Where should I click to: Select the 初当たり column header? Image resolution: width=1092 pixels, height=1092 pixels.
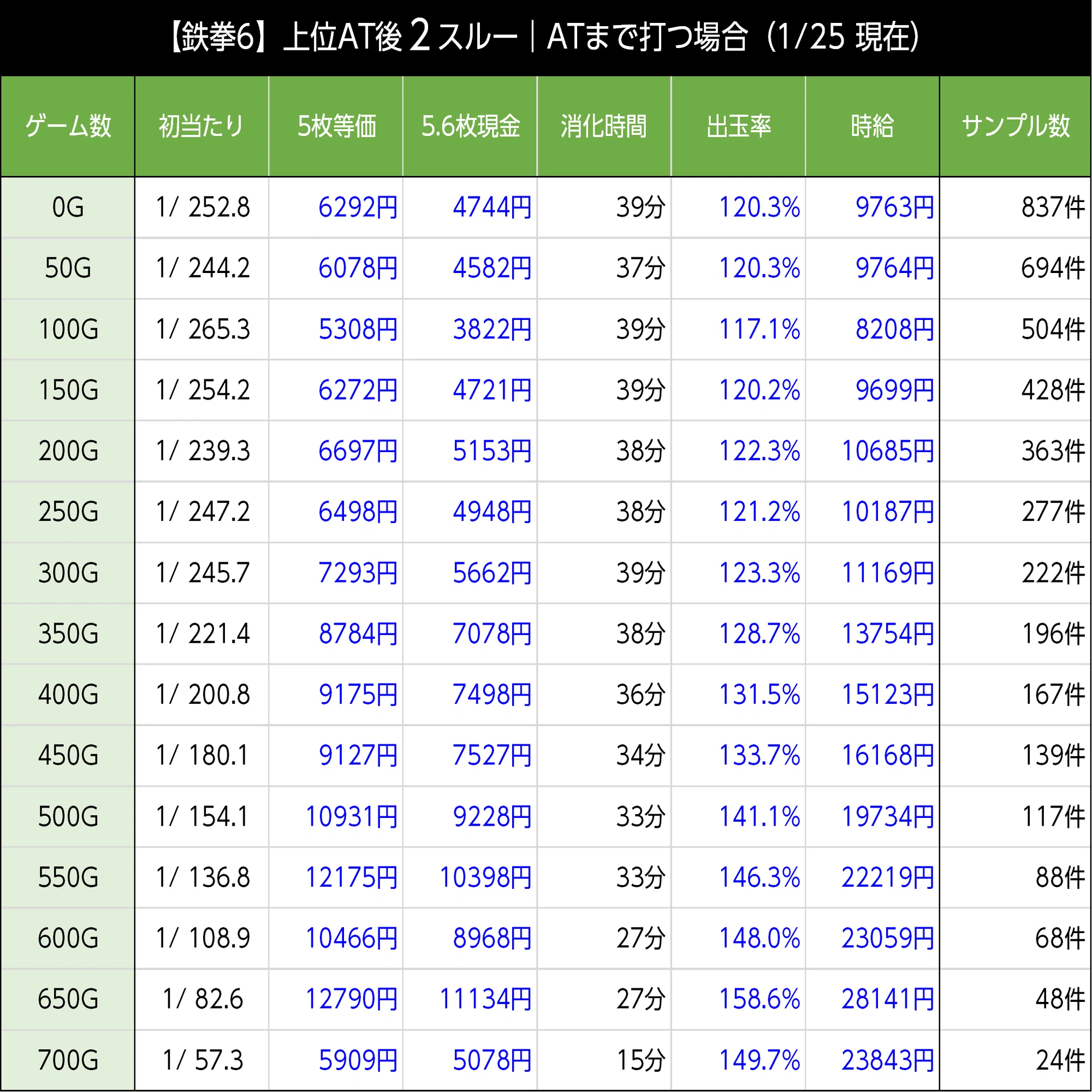[202, 126]
